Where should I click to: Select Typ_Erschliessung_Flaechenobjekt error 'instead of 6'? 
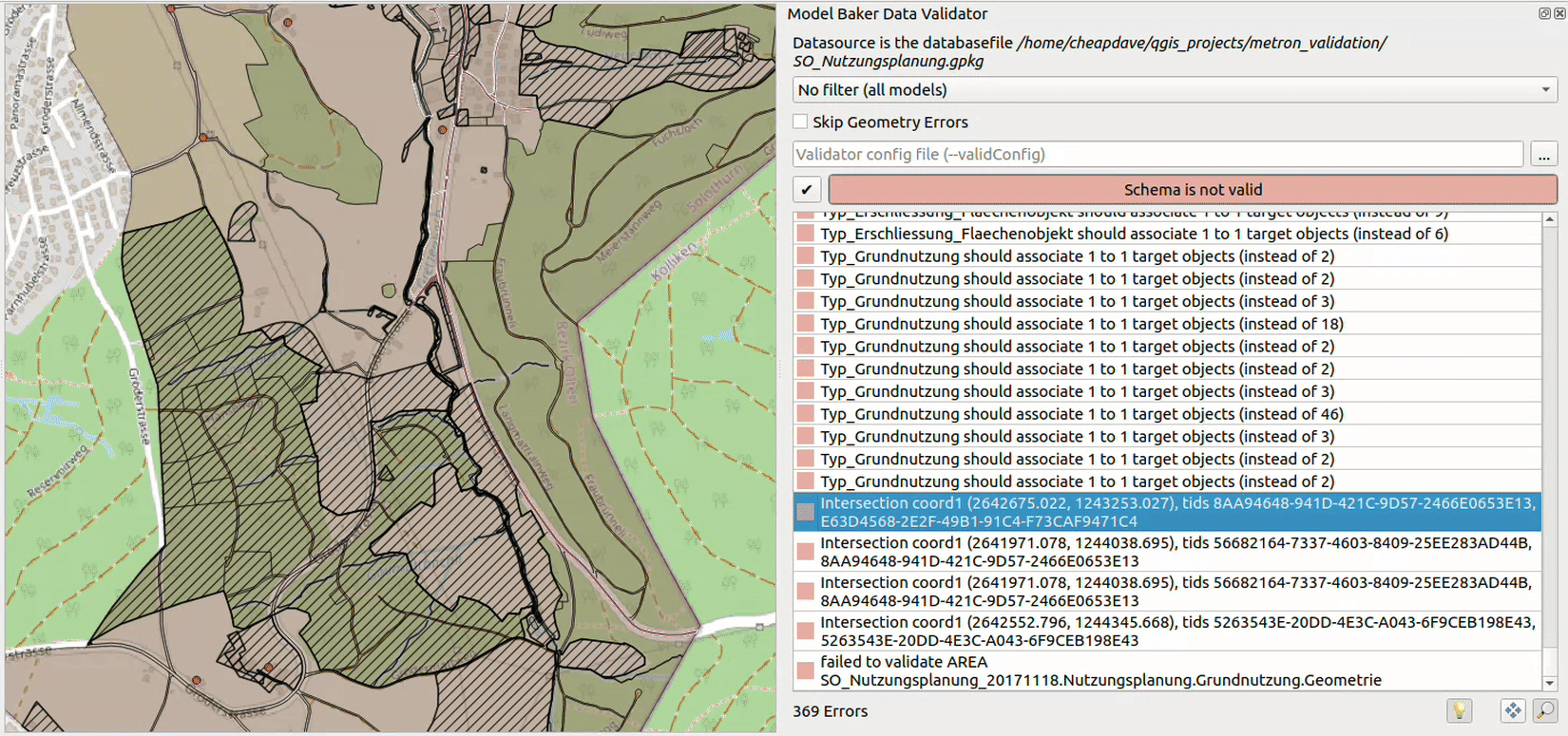pos(1133,234)
